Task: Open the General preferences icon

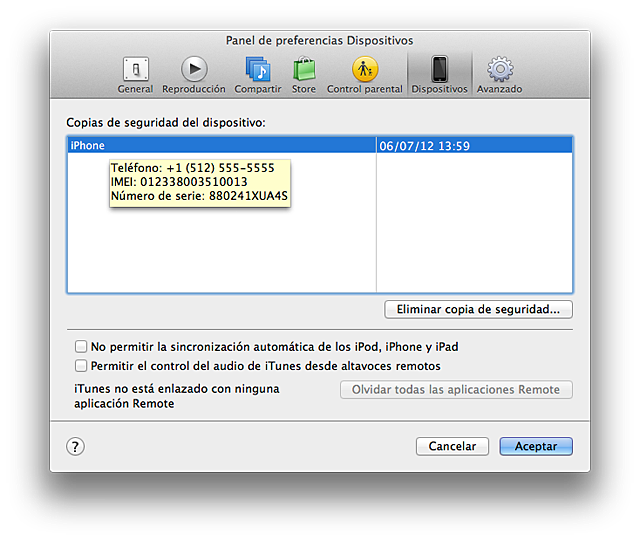Action: tap(136, 69)
